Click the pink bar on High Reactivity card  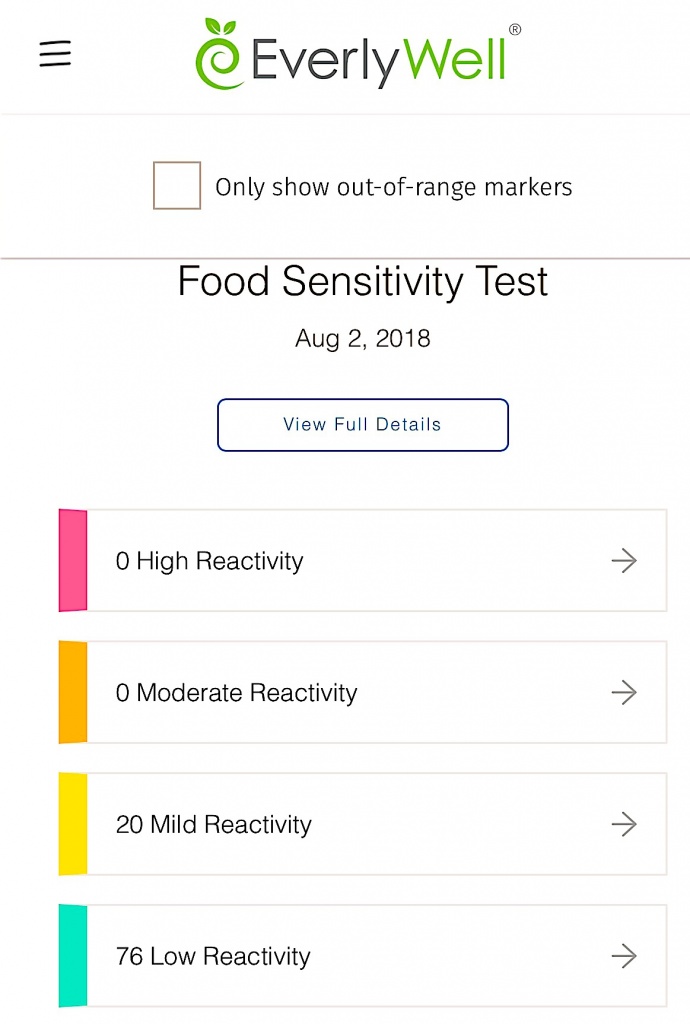click(73, 561)
